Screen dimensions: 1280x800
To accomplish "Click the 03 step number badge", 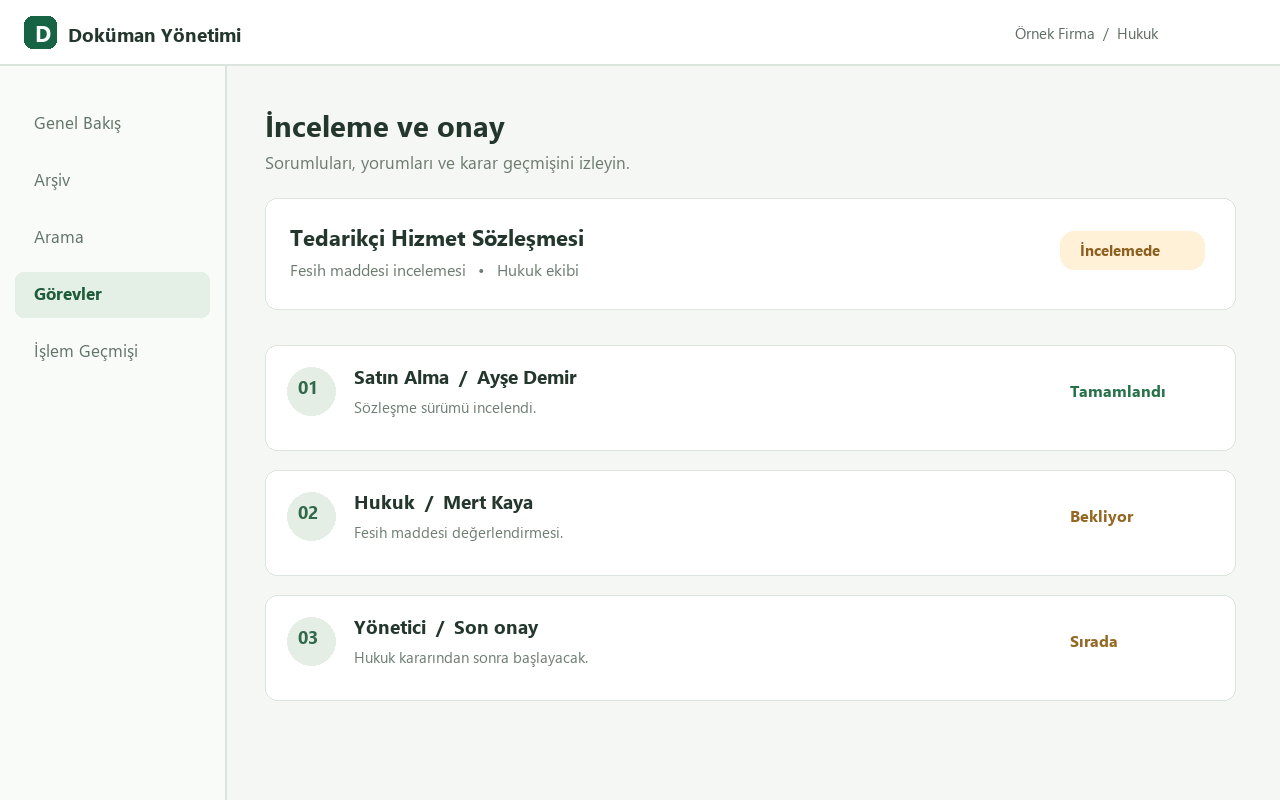I will tap(311, 641).
